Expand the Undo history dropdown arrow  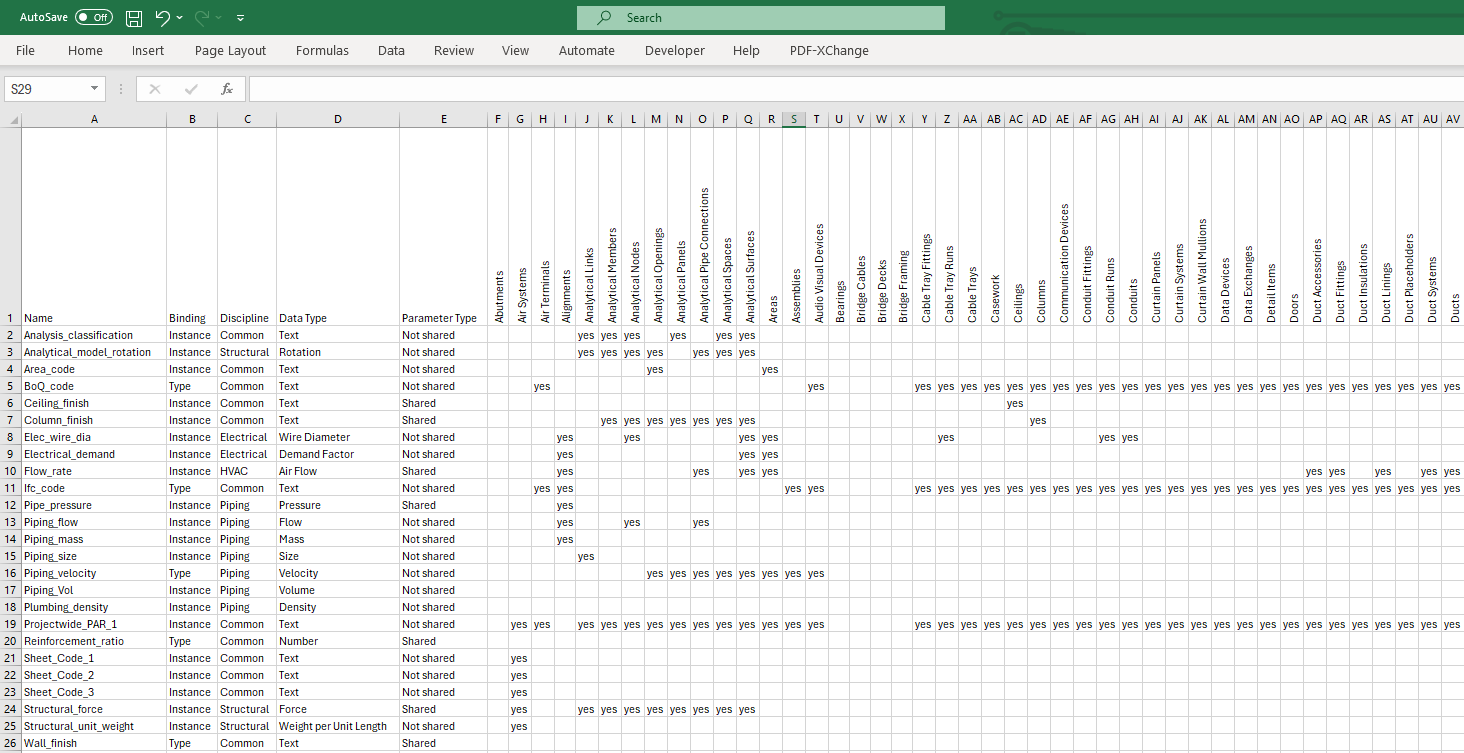tap(180, 18)
